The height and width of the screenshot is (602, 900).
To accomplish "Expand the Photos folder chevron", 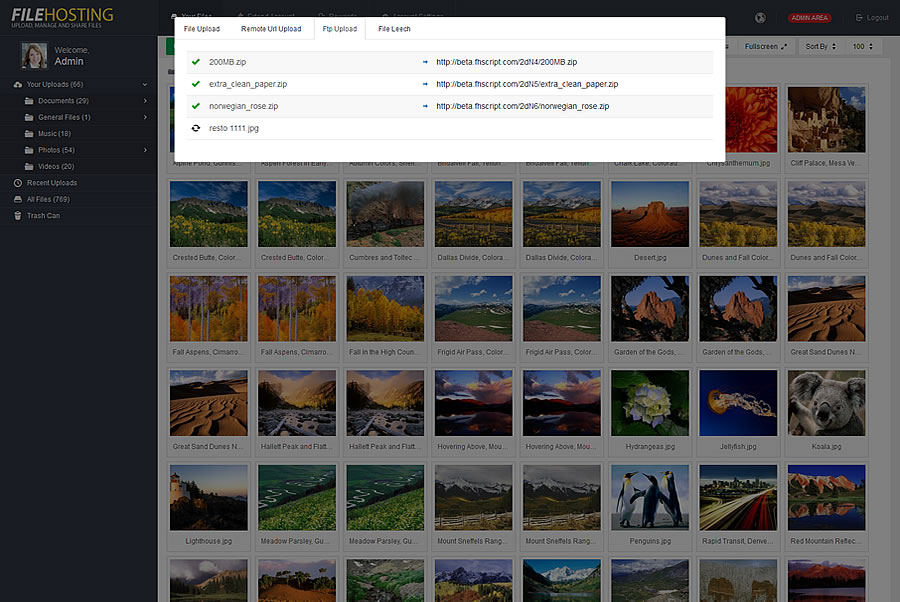I will 145,150.
